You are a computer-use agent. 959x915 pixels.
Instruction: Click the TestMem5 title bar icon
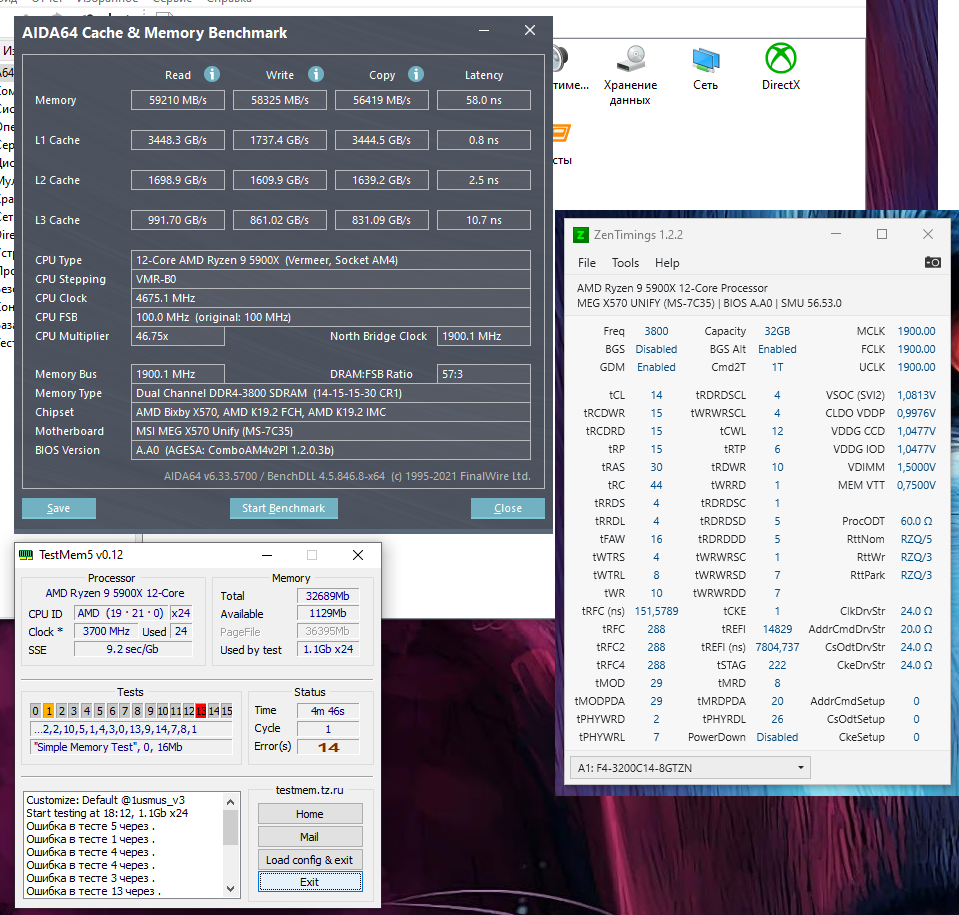coord(26,555)
